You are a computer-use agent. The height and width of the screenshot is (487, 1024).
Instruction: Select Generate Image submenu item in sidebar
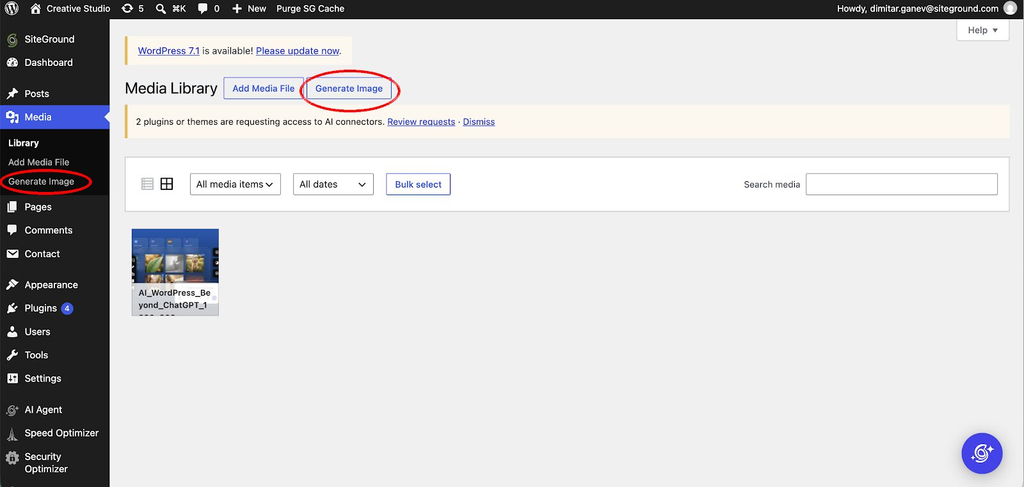[41, 181]
